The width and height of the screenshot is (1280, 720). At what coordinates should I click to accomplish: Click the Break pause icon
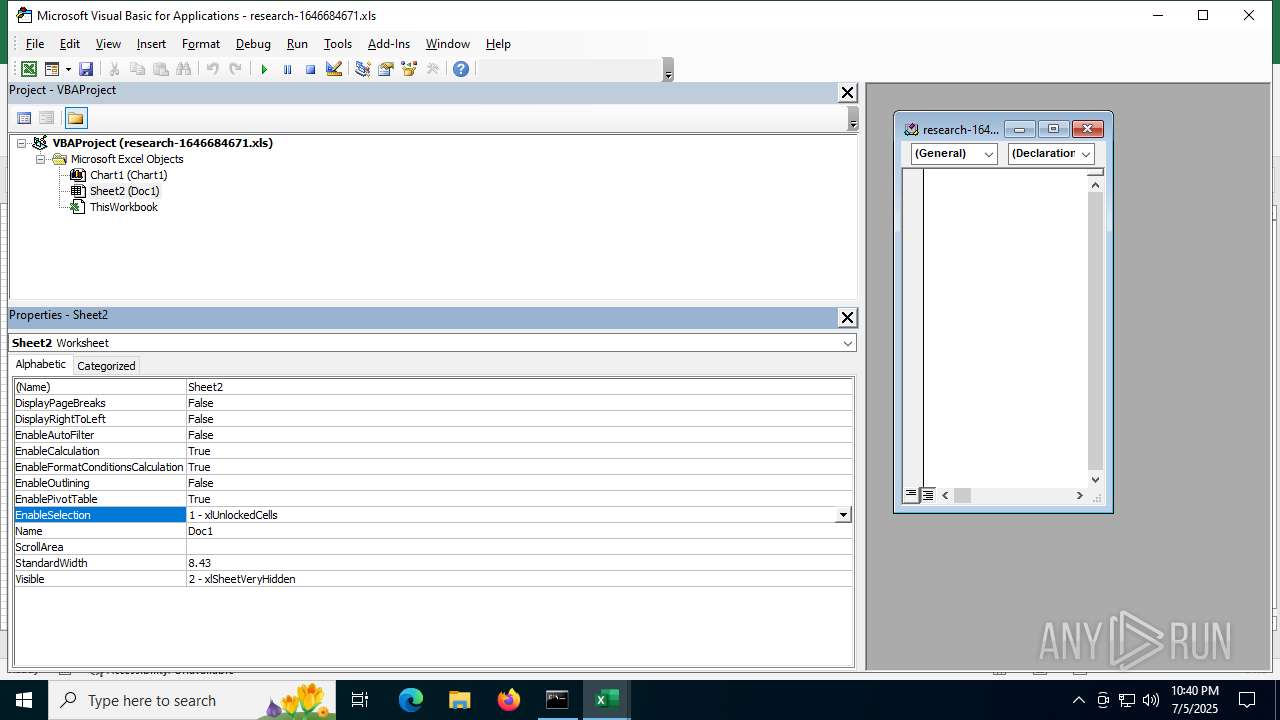pyautogui.click(x=287, y=69)
